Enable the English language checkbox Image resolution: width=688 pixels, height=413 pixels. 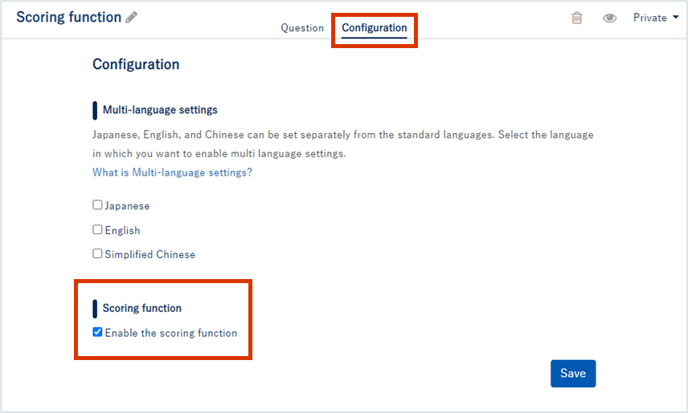(97, 230)
